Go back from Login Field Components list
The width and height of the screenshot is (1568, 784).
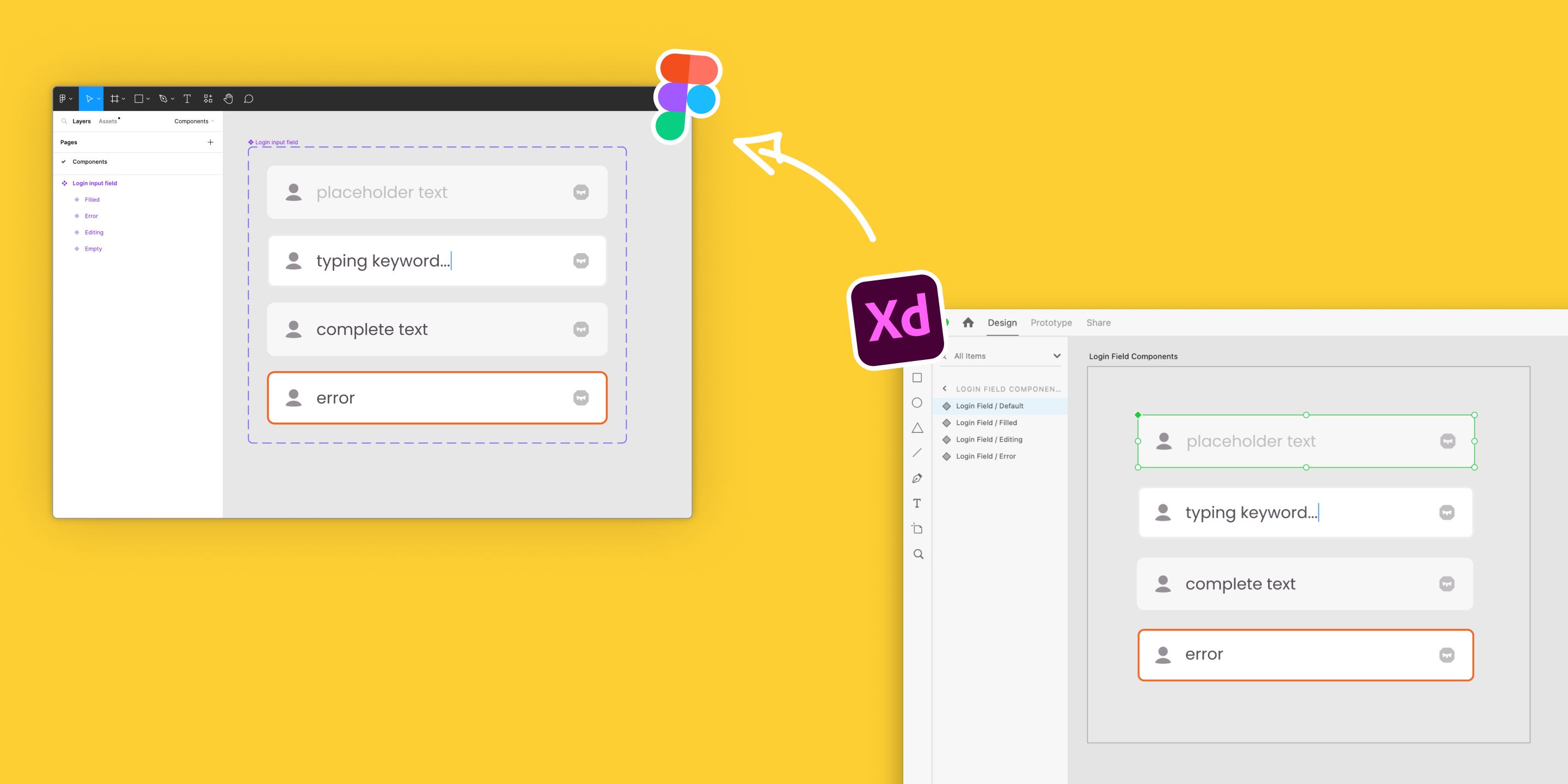[944, 388]
